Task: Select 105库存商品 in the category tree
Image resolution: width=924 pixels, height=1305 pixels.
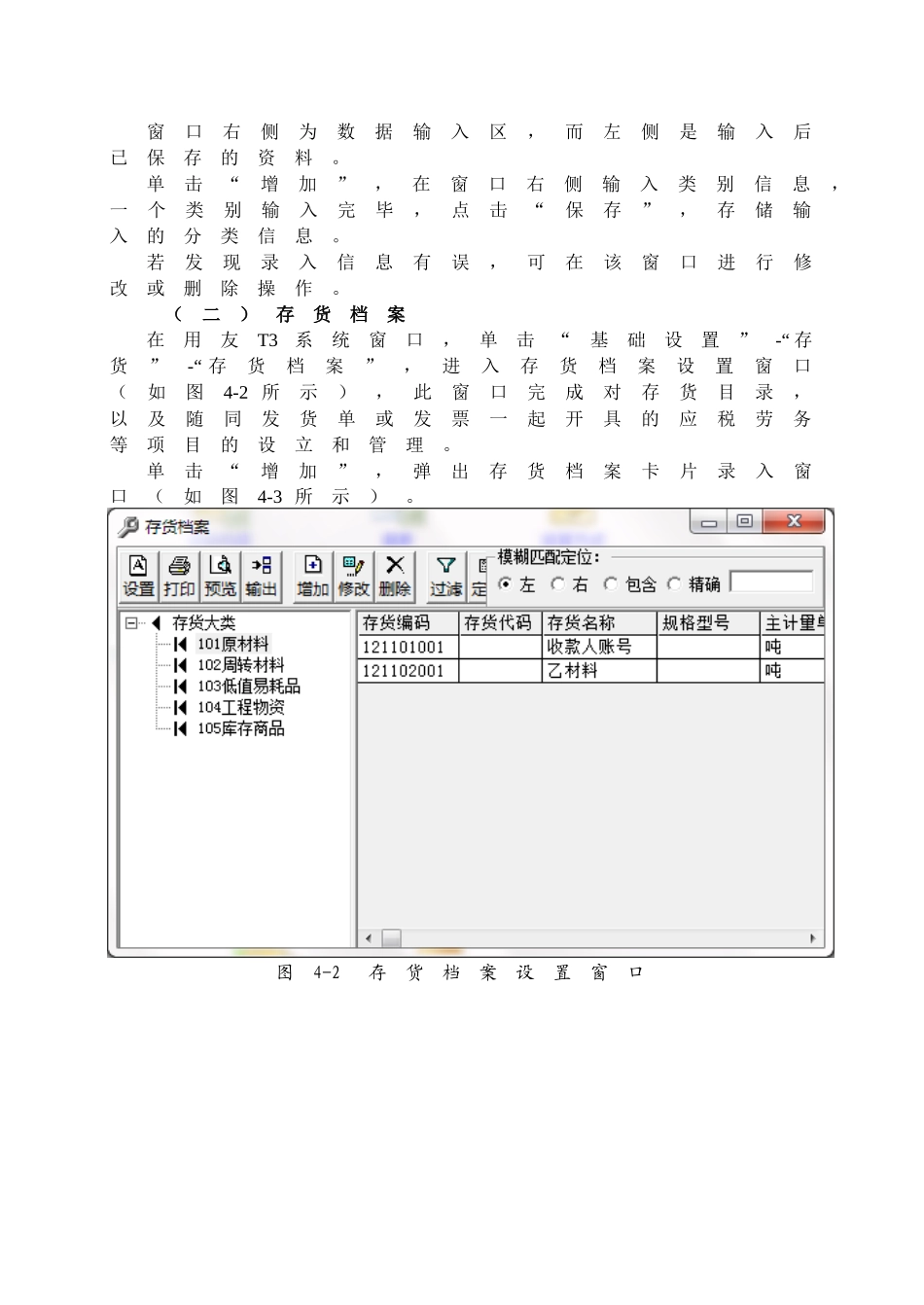Action: point(240,728)
